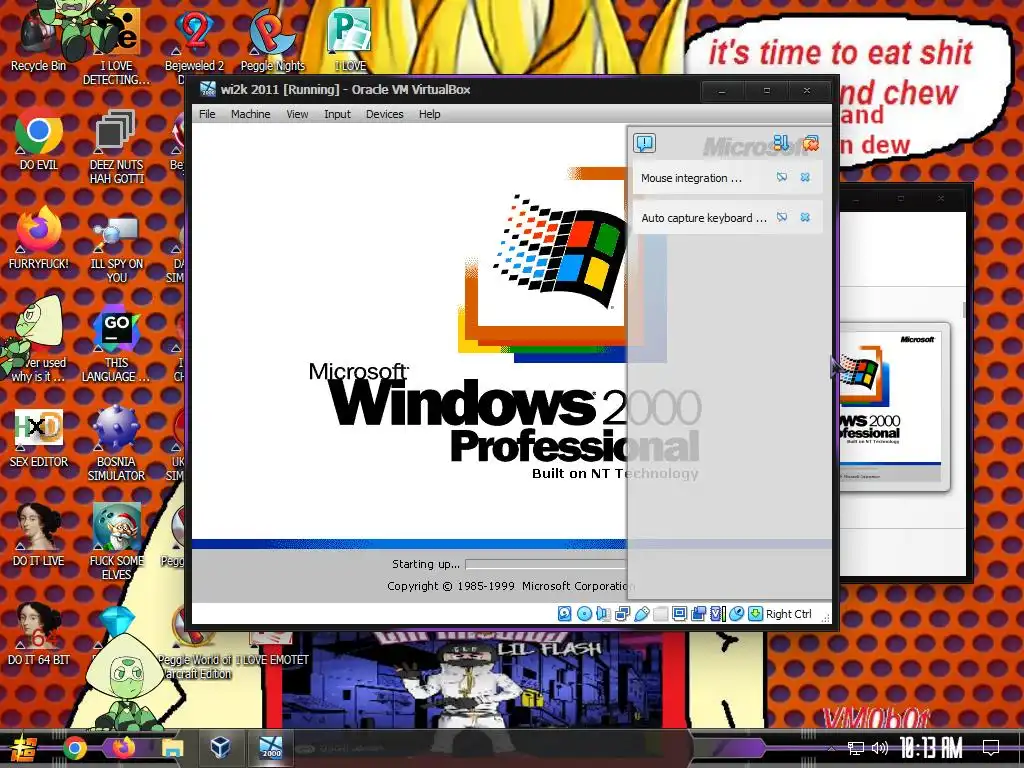The image size is (1024, 768).
Task: Open the File menu
Action: click(x=207, y=114)
